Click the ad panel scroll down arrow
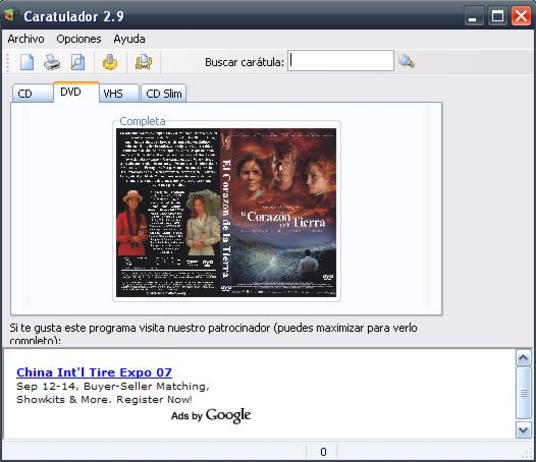The height and width of the screenshot is (462, 536). [x=523, y=430]
